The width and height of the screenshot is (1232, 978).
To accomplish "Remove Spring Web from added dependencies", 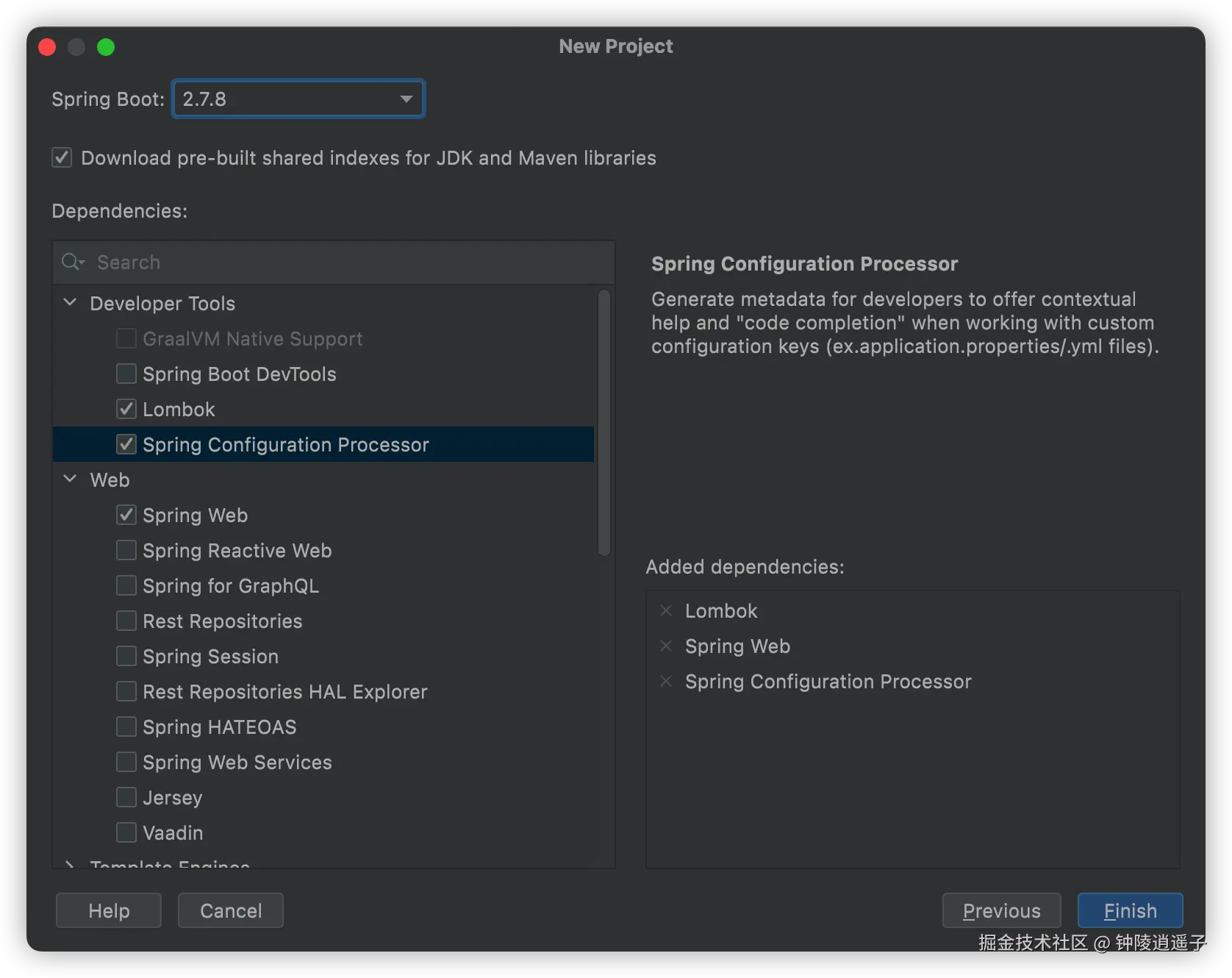I will [x=666, y=646].
